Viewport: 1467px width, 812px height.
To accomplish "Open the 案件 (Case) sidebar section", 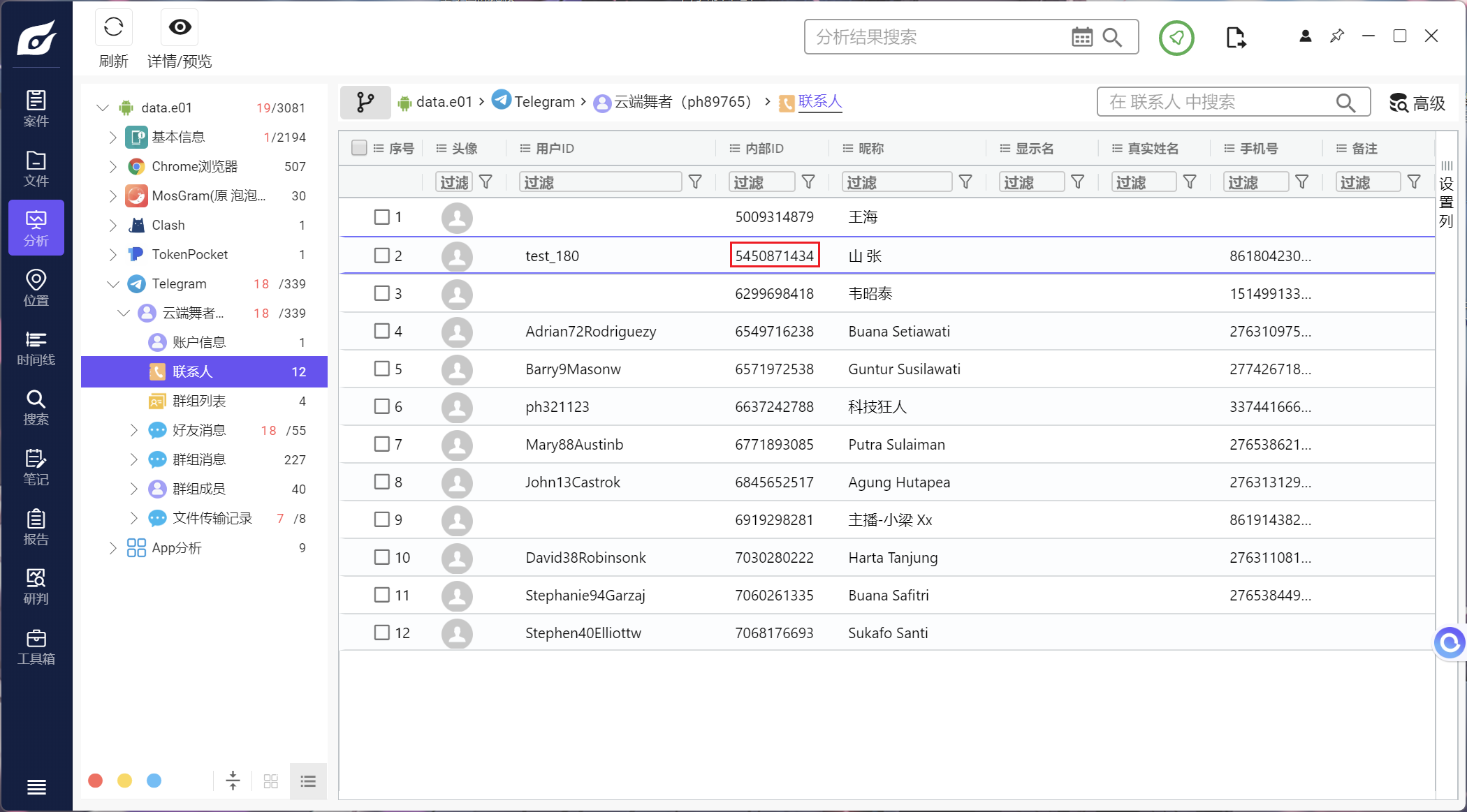I will (x=36, y=109).
